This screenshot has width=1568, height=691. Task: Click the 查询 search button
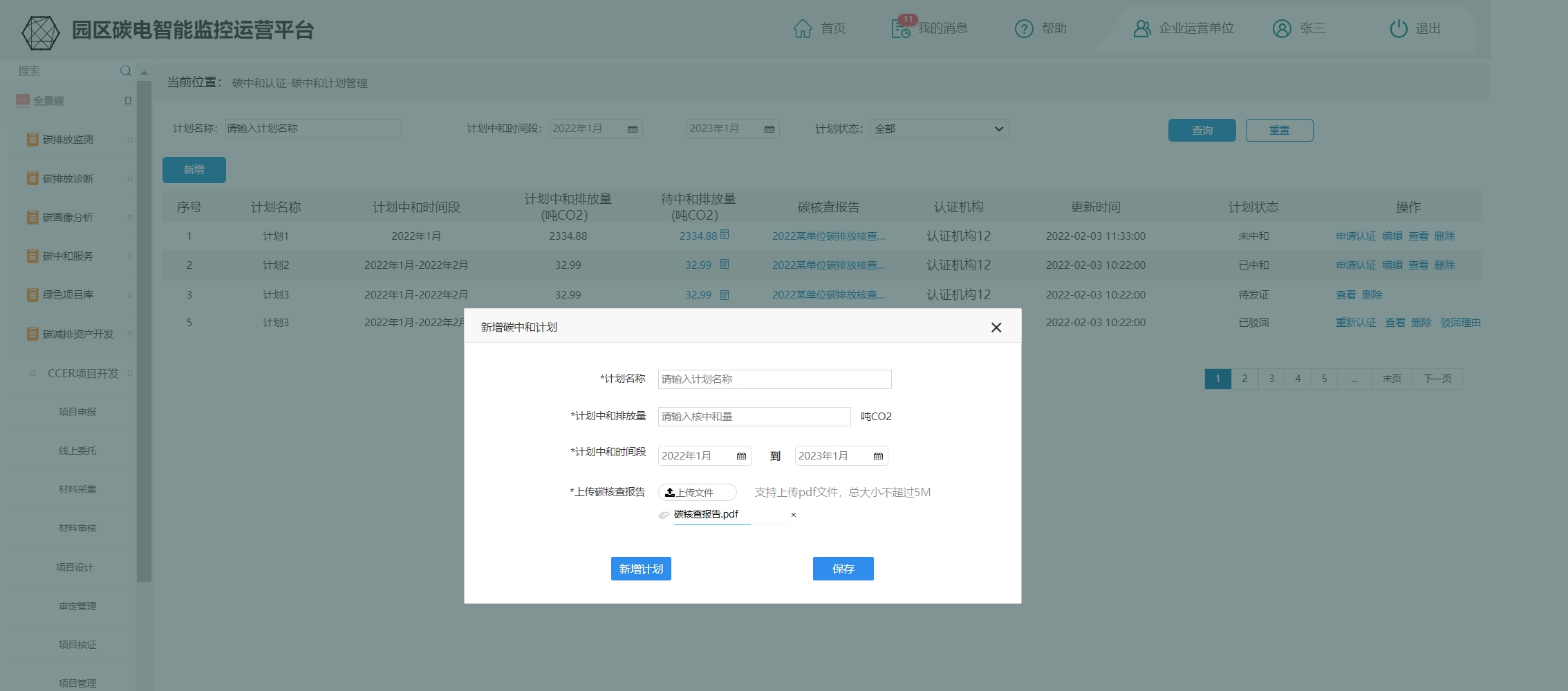click(1202, 130)
